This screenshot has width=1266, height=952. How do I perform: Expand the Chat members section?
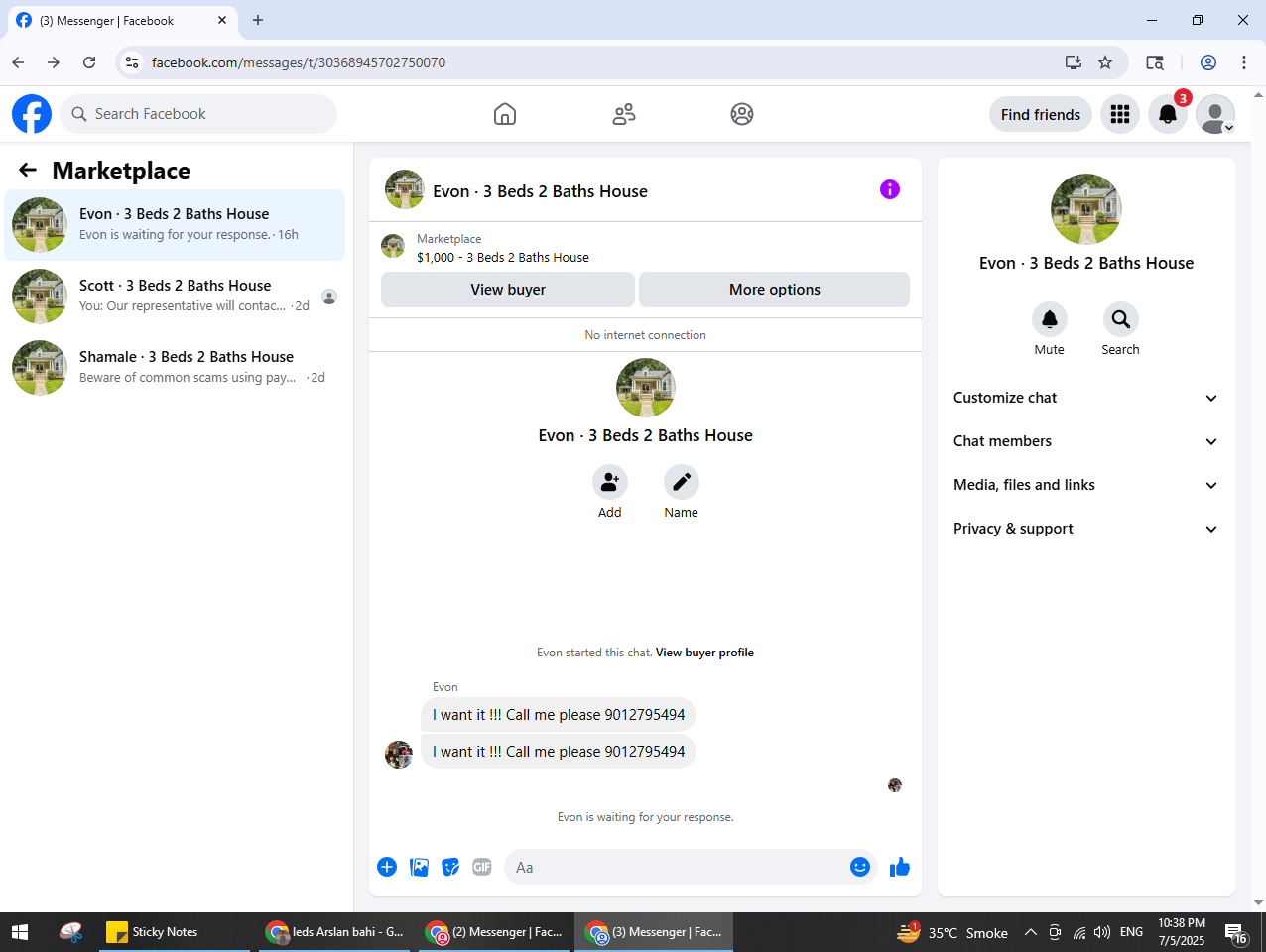click(x=1086, y=441)
